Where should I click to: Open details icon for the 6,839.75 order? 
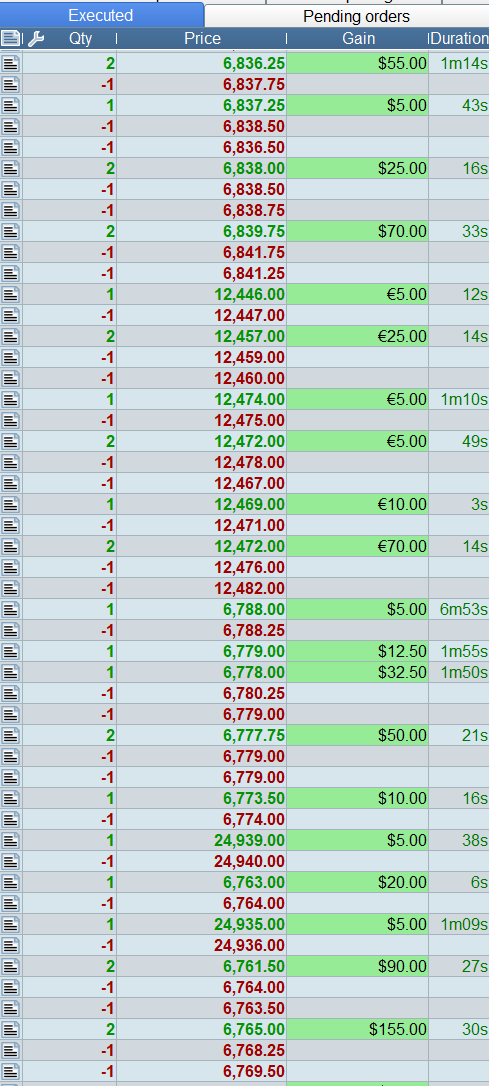coord(10,231)
